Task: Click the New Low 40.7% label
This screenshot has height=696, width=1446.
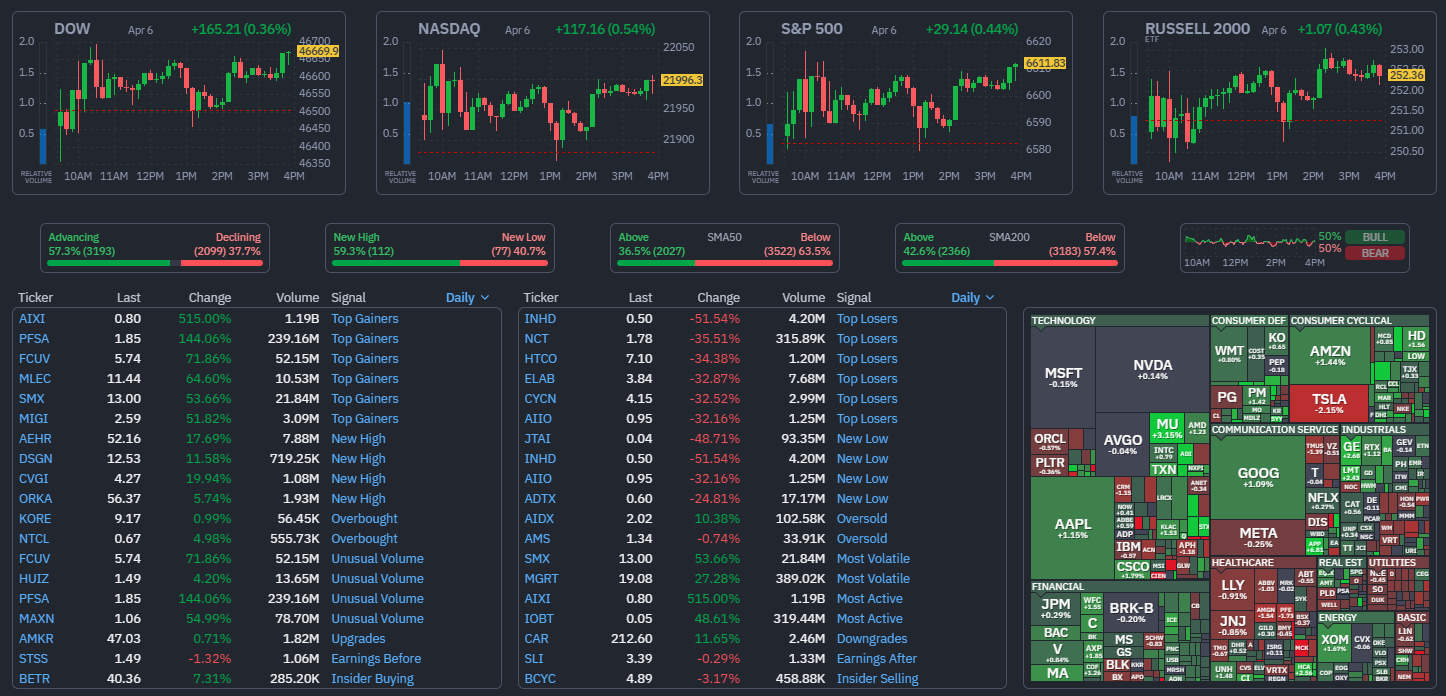Action: 519,244
